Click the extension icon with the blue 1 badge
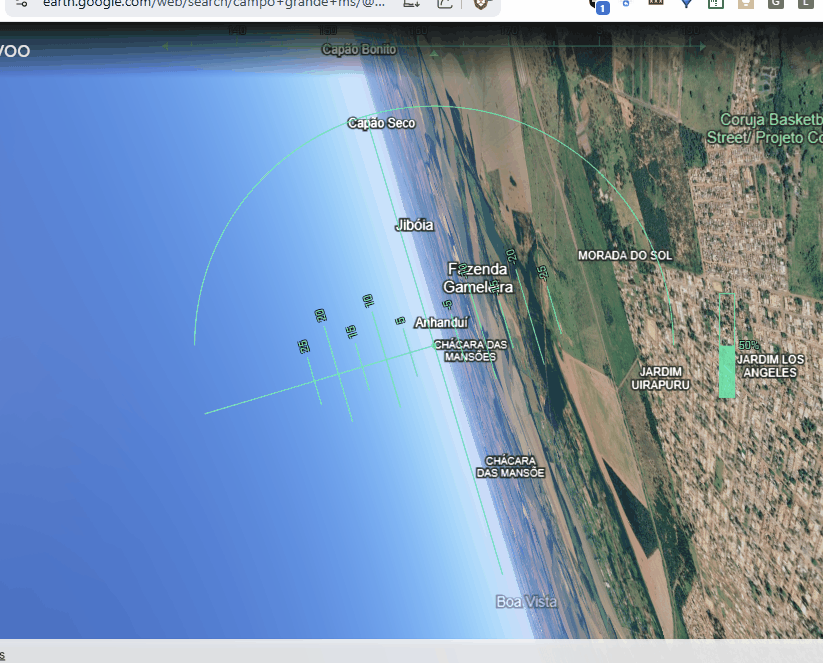 600,6
